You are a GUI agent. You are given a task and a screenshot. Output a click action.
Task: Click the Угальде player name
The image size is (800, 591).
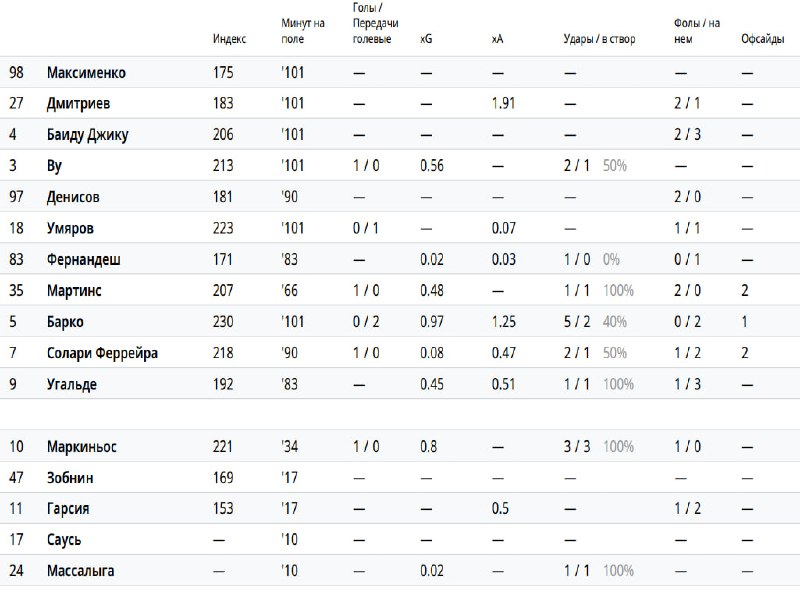point(72,383)
